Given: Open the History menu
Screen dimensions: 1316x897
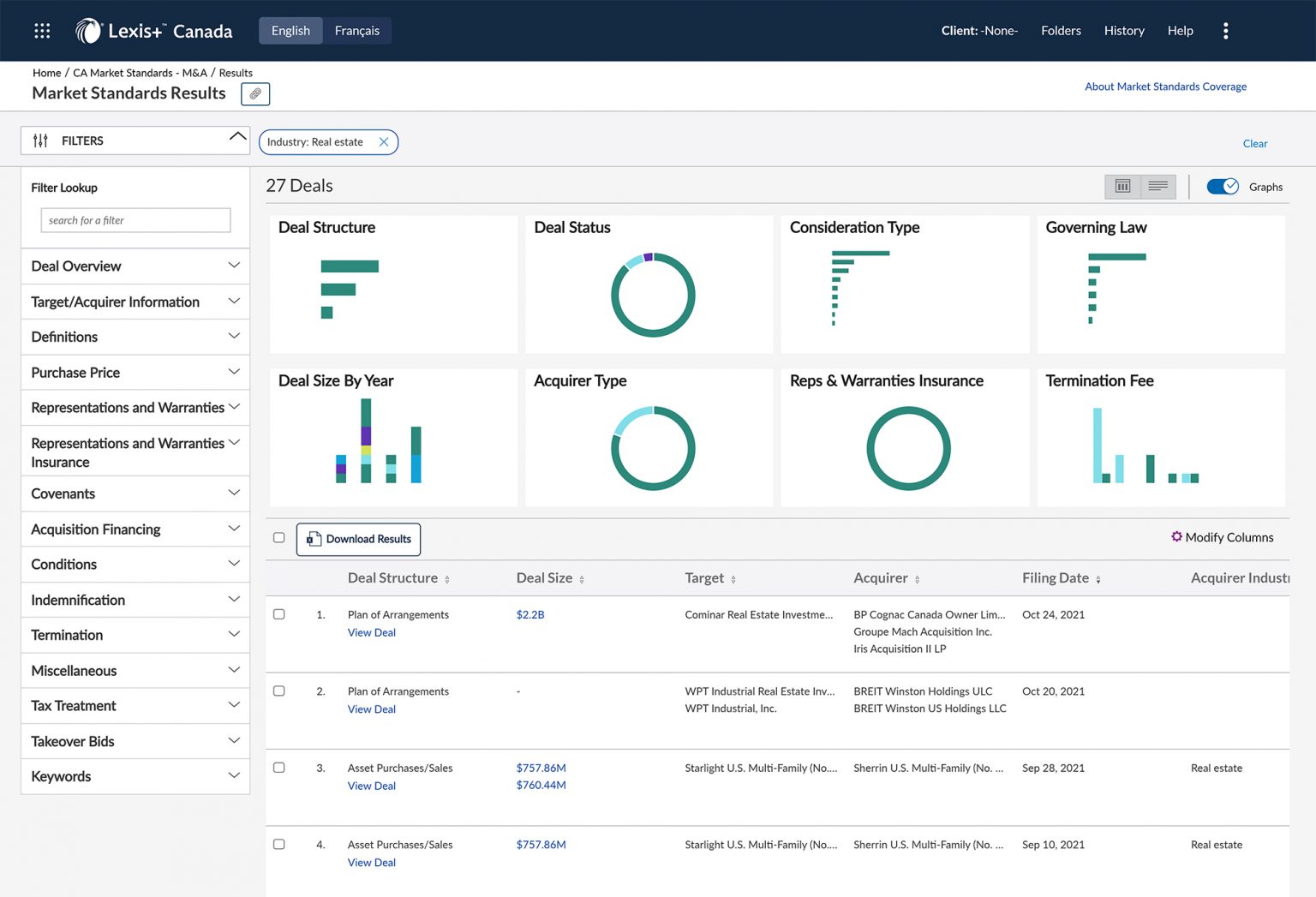Looking at the screenshot, I should tap(1124, 30).
